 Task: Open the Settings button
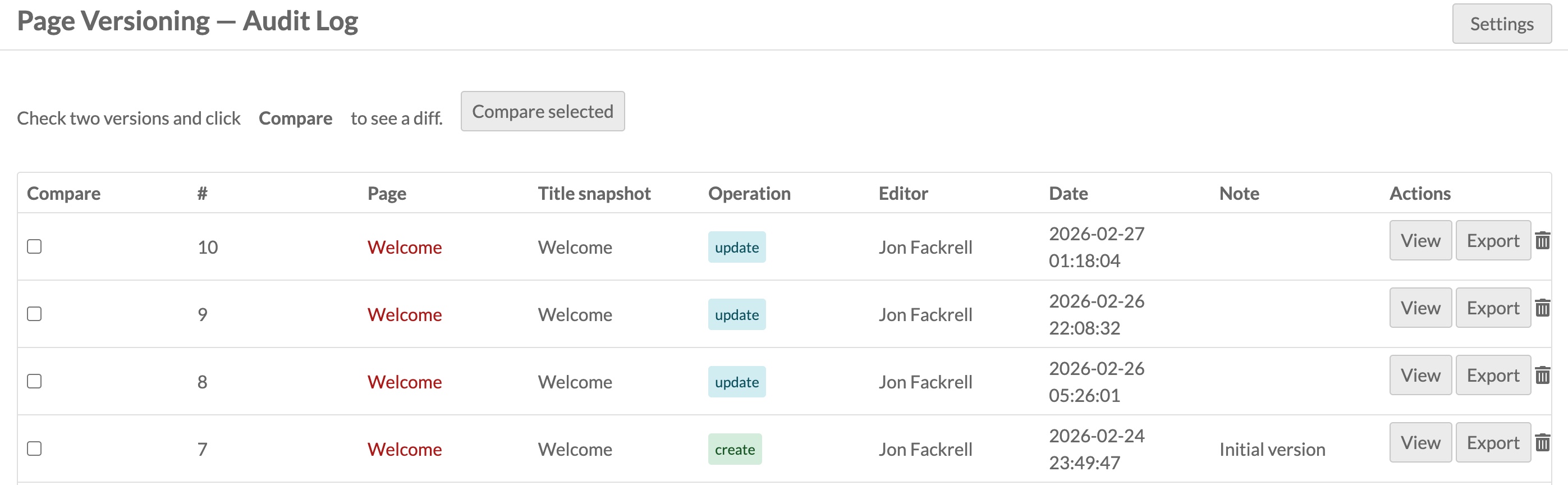pyautogui.click(x=1501, y=24)
